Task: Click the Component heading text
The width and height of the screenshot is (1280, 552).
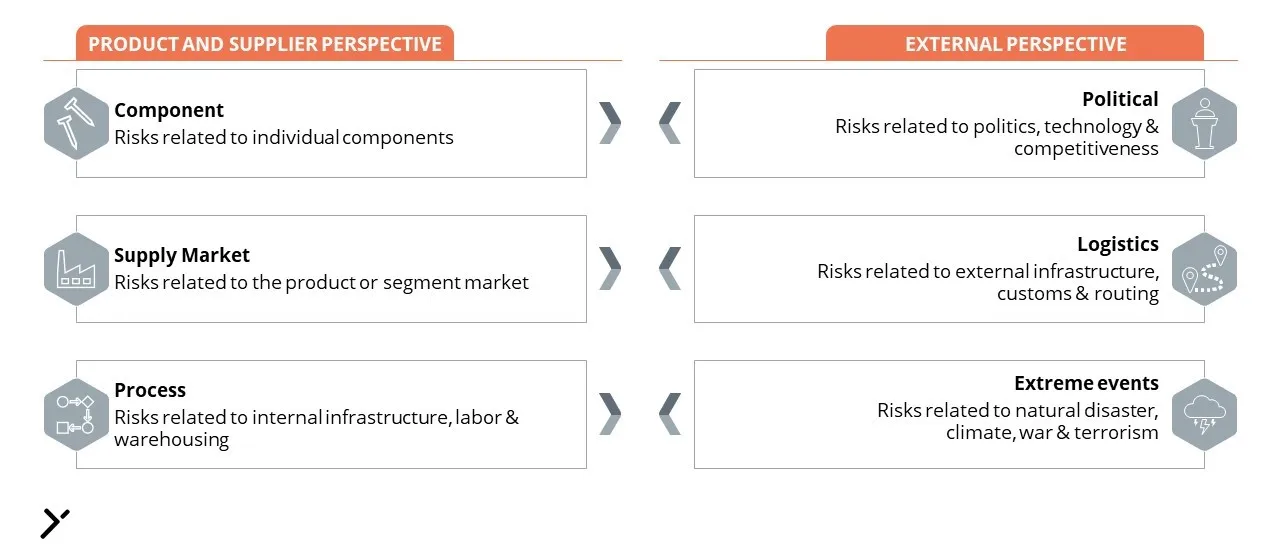Action: (169, 111)
